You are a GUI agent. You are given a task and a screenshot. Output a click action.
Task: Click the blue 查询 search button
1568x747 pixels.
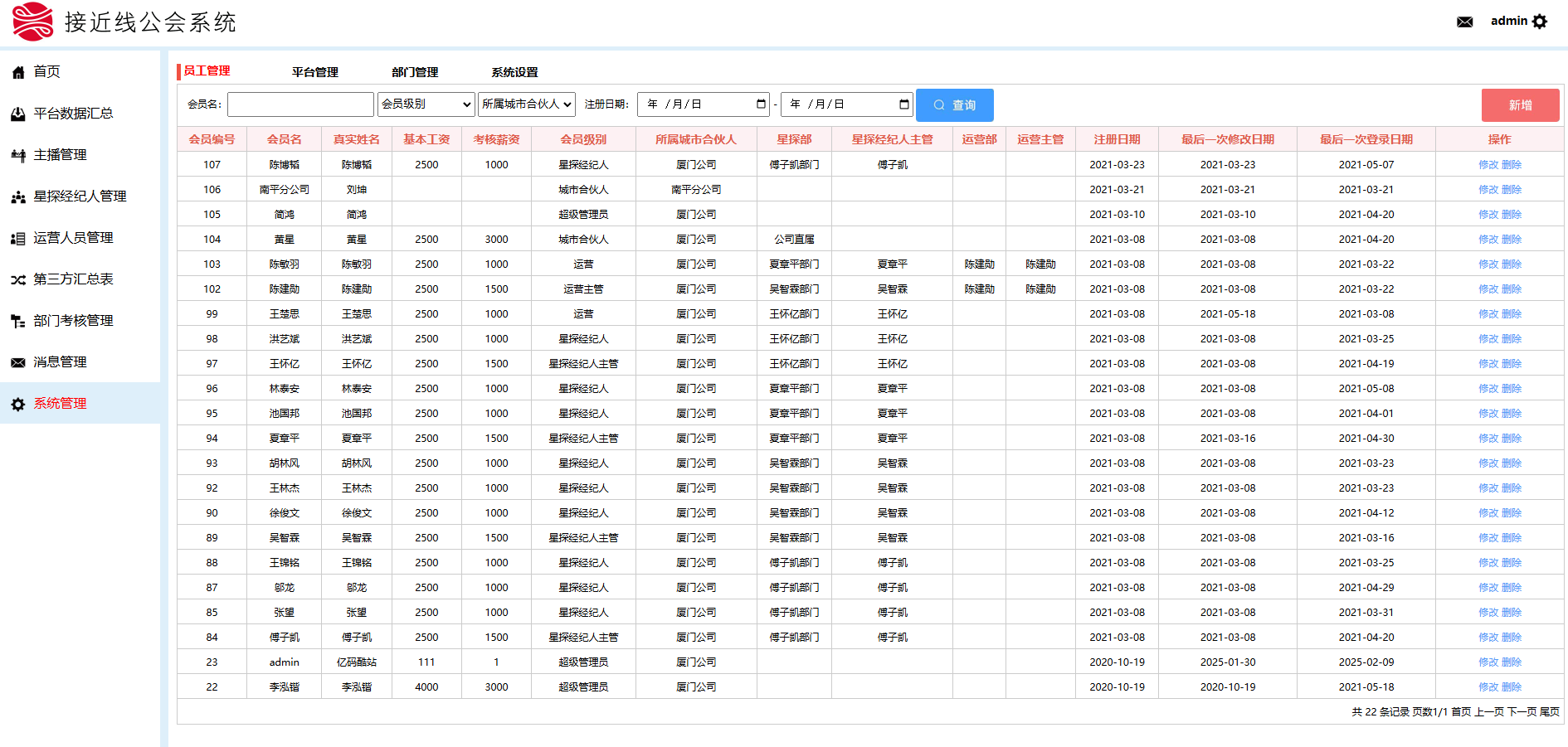click(954, 105)
